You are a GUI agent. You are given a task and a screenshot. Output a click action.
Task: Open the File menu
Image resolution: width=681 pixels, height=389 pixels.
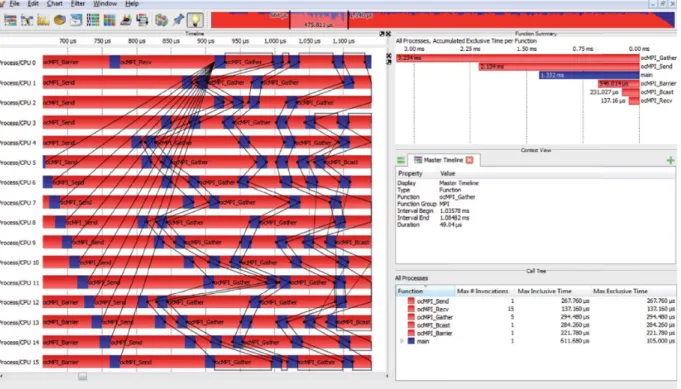pyautogui.click(x=14, y=3)
